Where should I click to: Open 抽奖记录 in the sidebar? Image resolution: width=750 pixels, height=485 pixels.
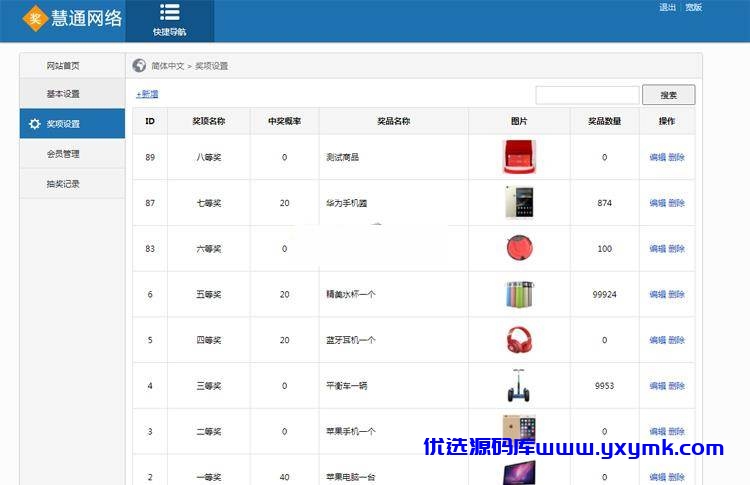click(x=63, y=184)
